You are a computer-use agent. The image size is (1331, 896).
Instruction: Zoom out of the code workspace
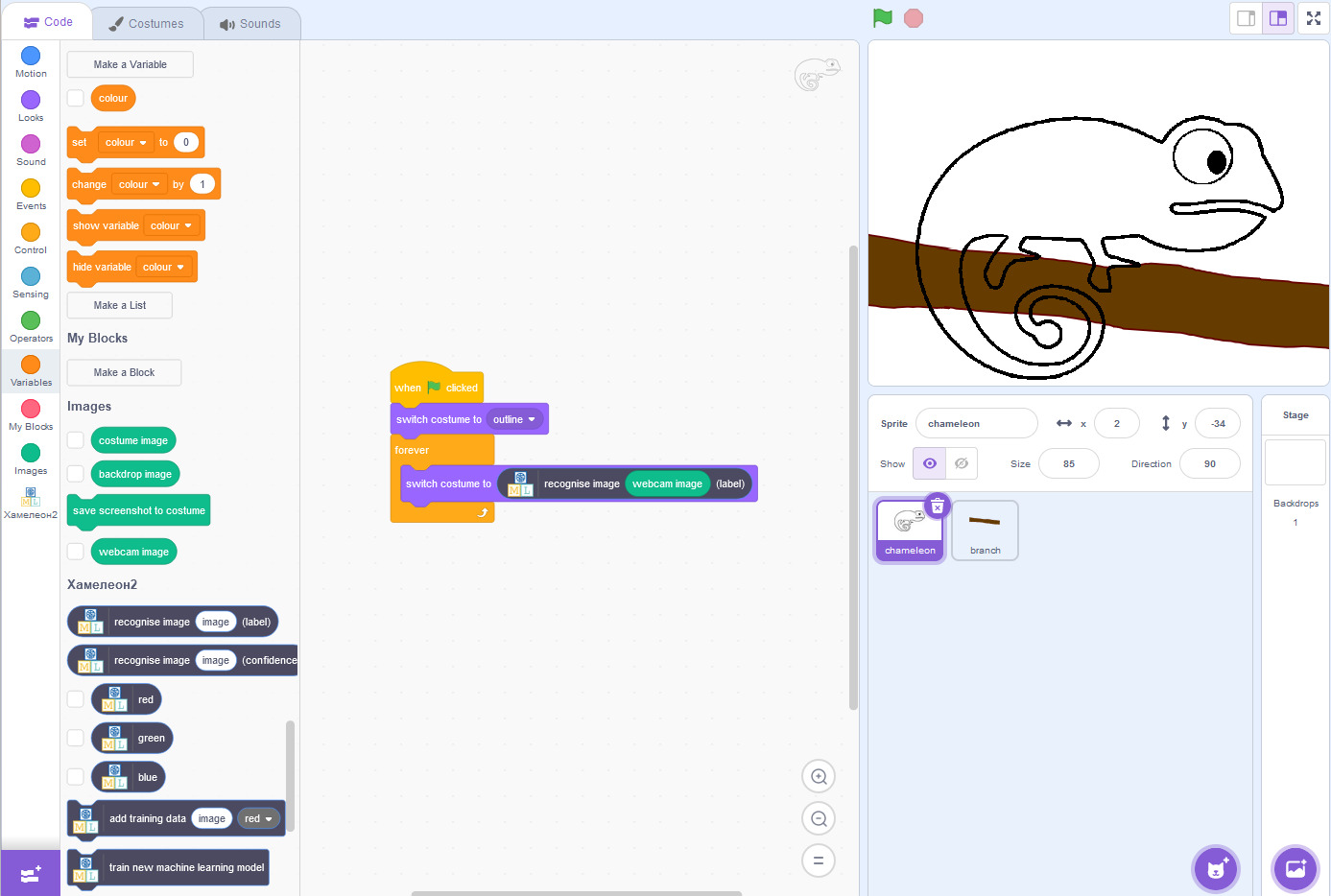coord(819,818)
